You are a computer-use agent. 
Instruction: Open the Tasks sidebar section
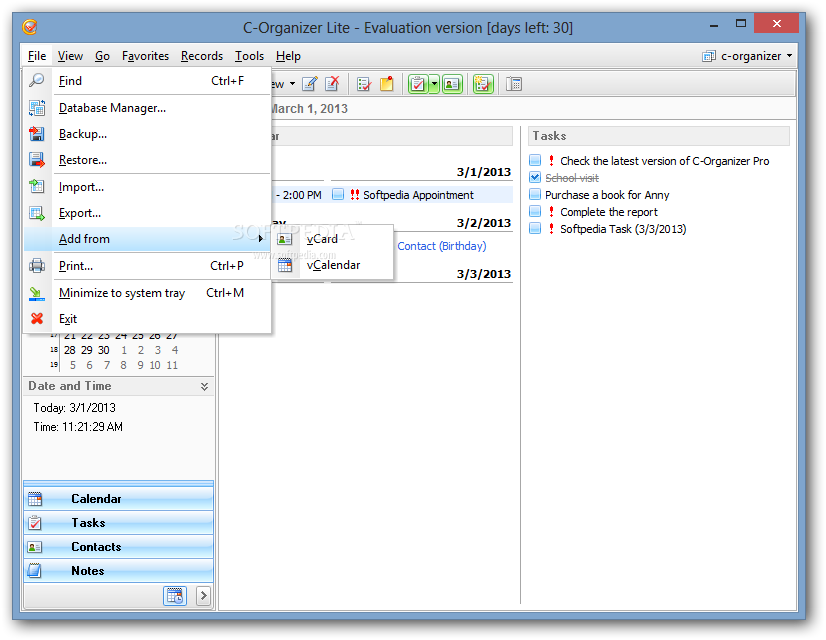pos(119,523)
